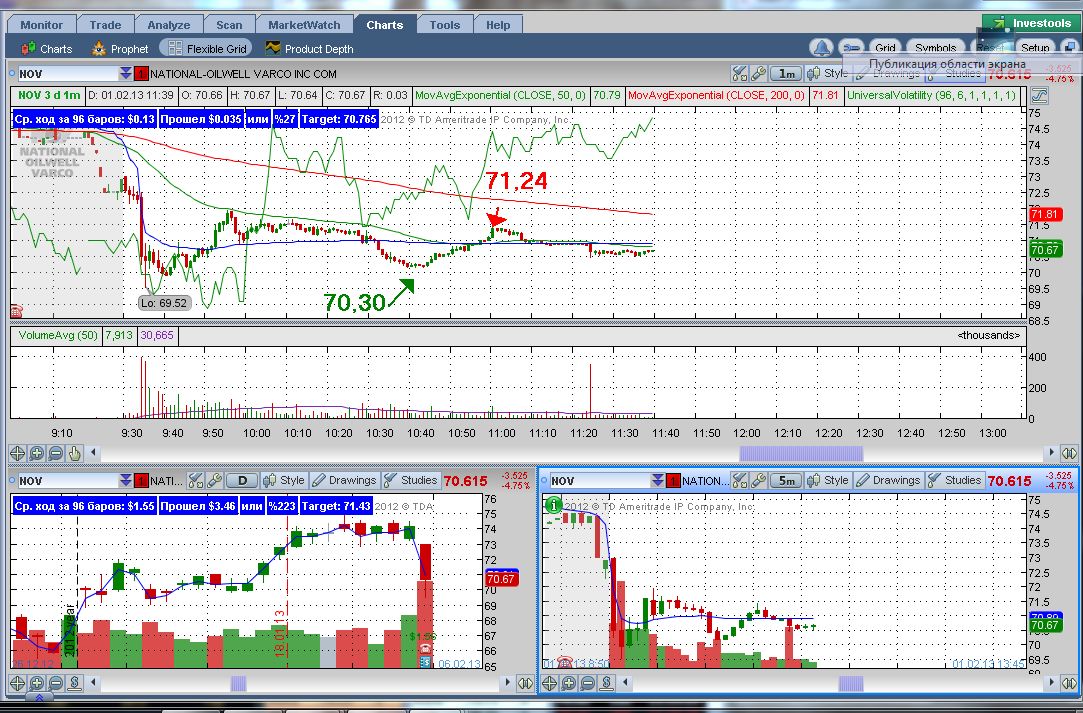Open the 1m timeframe selector
The width and height of the screenshot is (1083, 713).
(x=786, y=73)
